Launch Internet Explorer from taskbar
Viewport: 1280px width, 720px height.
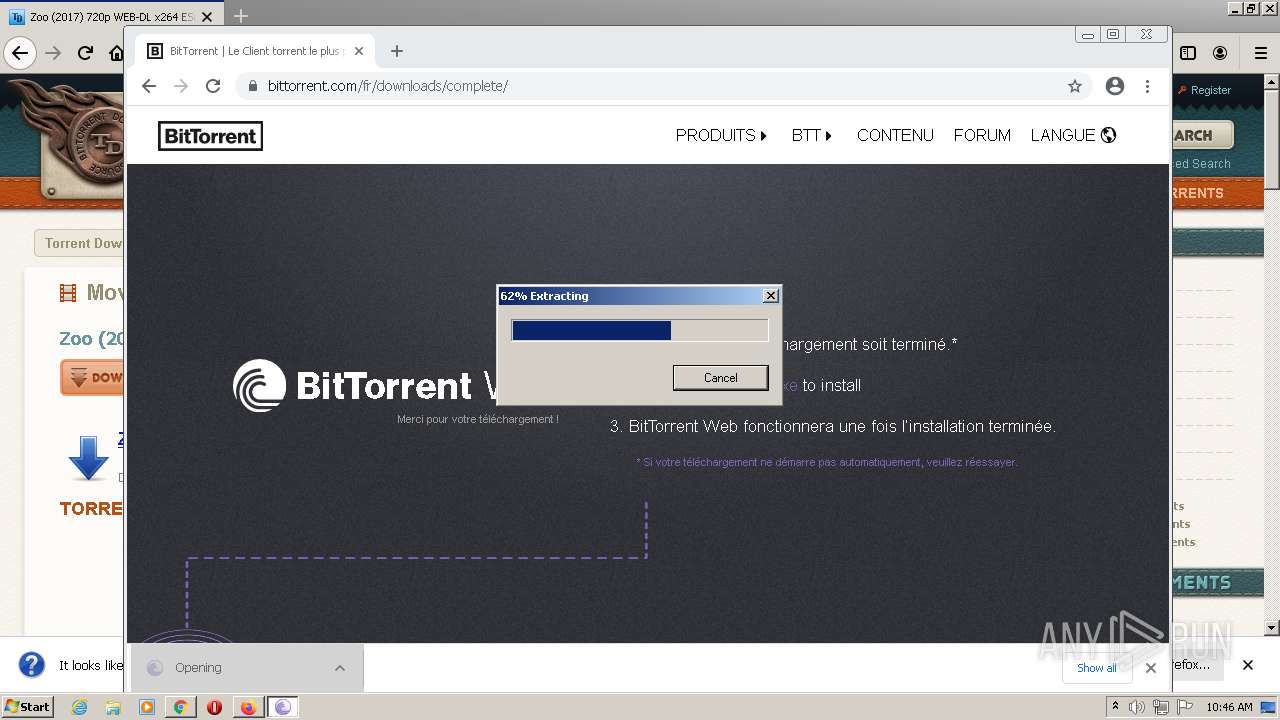tap(80, 707)
